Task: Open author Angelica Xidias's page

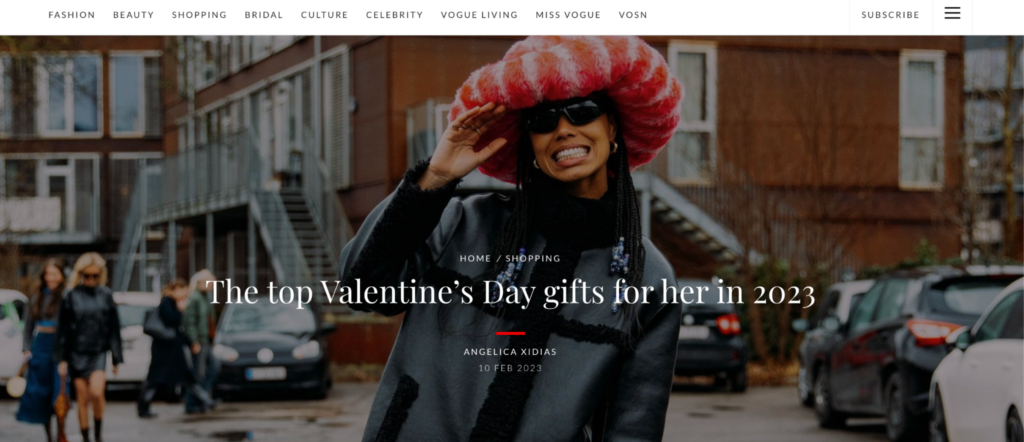Action: pos(510,352)
